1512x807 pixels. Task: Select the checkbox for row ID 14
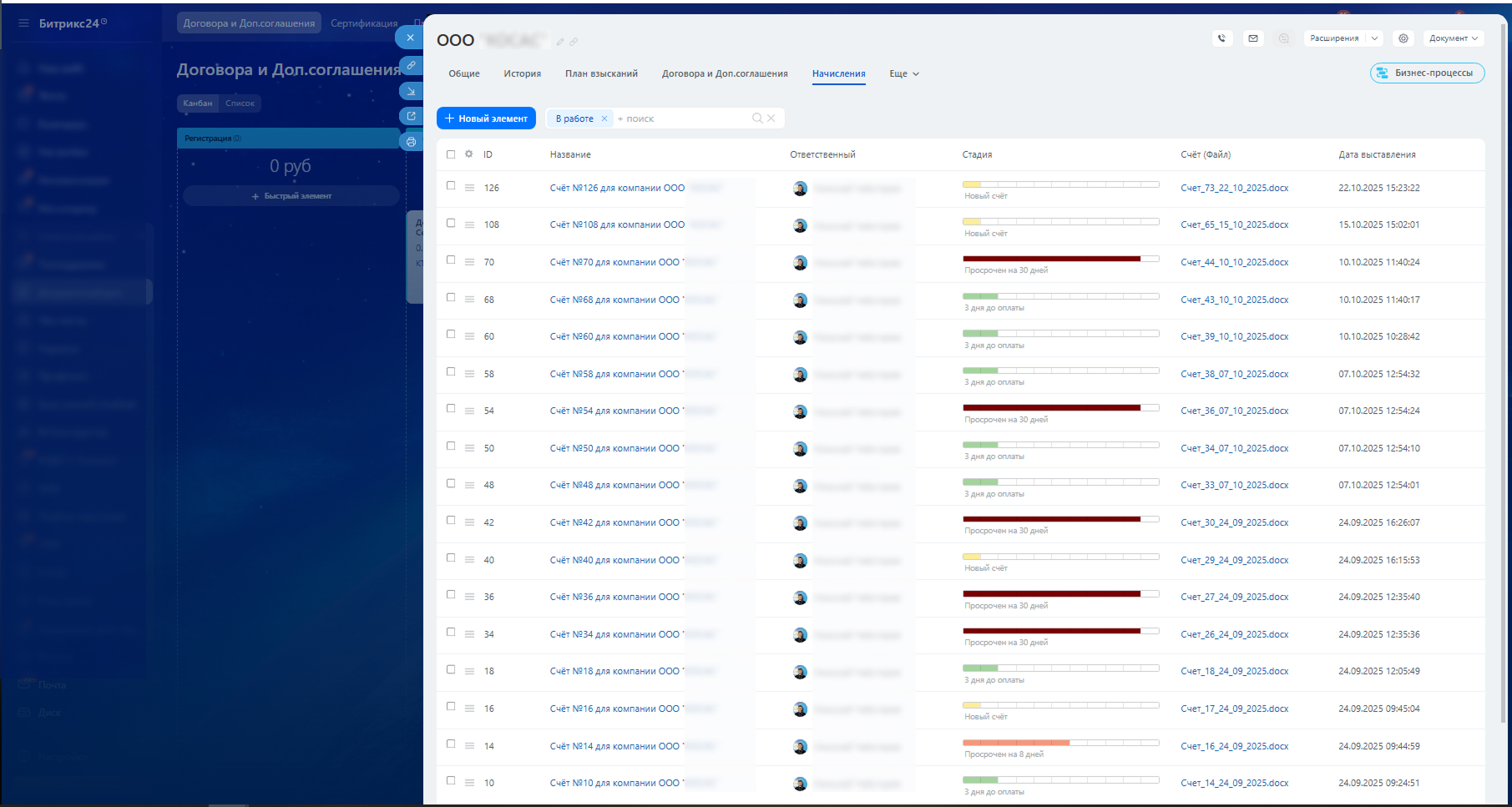click(451, 744)
